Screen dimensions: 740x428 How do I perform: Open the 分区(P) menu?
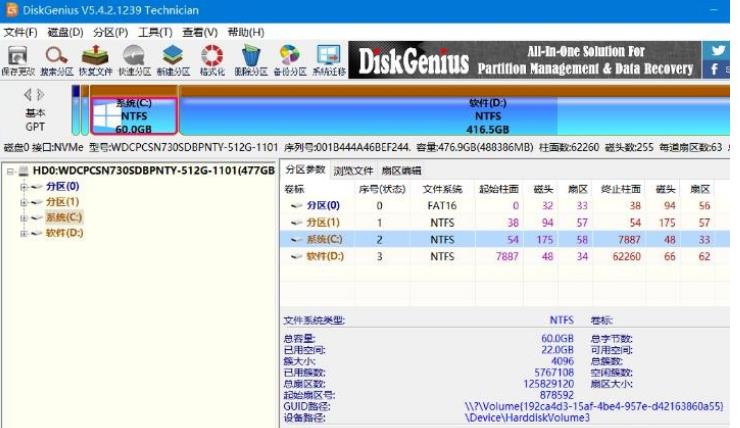pyautogui.click(x=110, y=32)
